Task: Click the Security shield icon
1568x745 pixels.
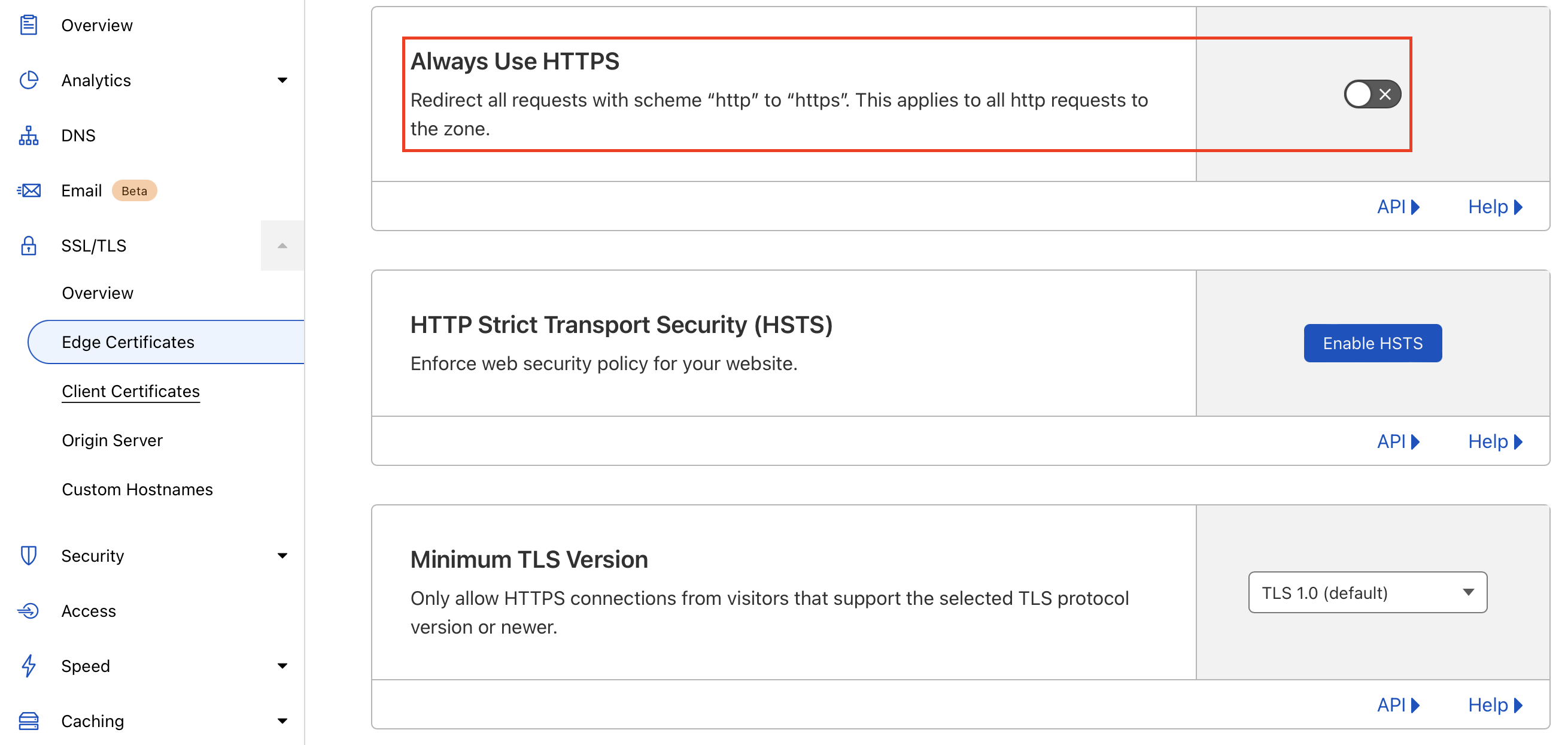Action: pos(29,556)
